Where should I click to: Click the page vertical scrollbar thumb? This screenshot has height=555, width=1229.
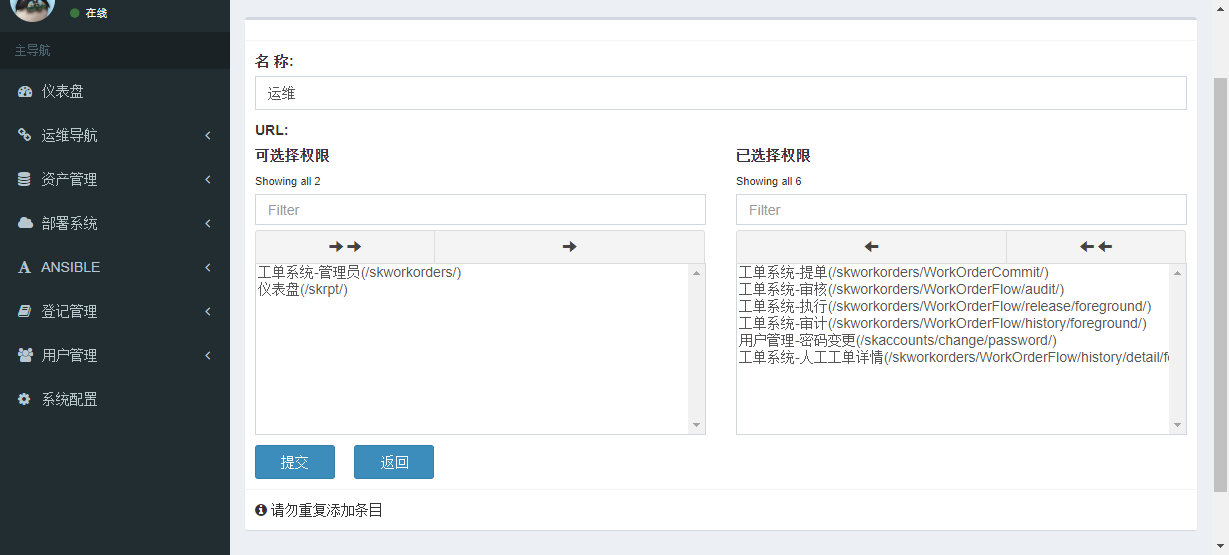(x=1220, y=284)
